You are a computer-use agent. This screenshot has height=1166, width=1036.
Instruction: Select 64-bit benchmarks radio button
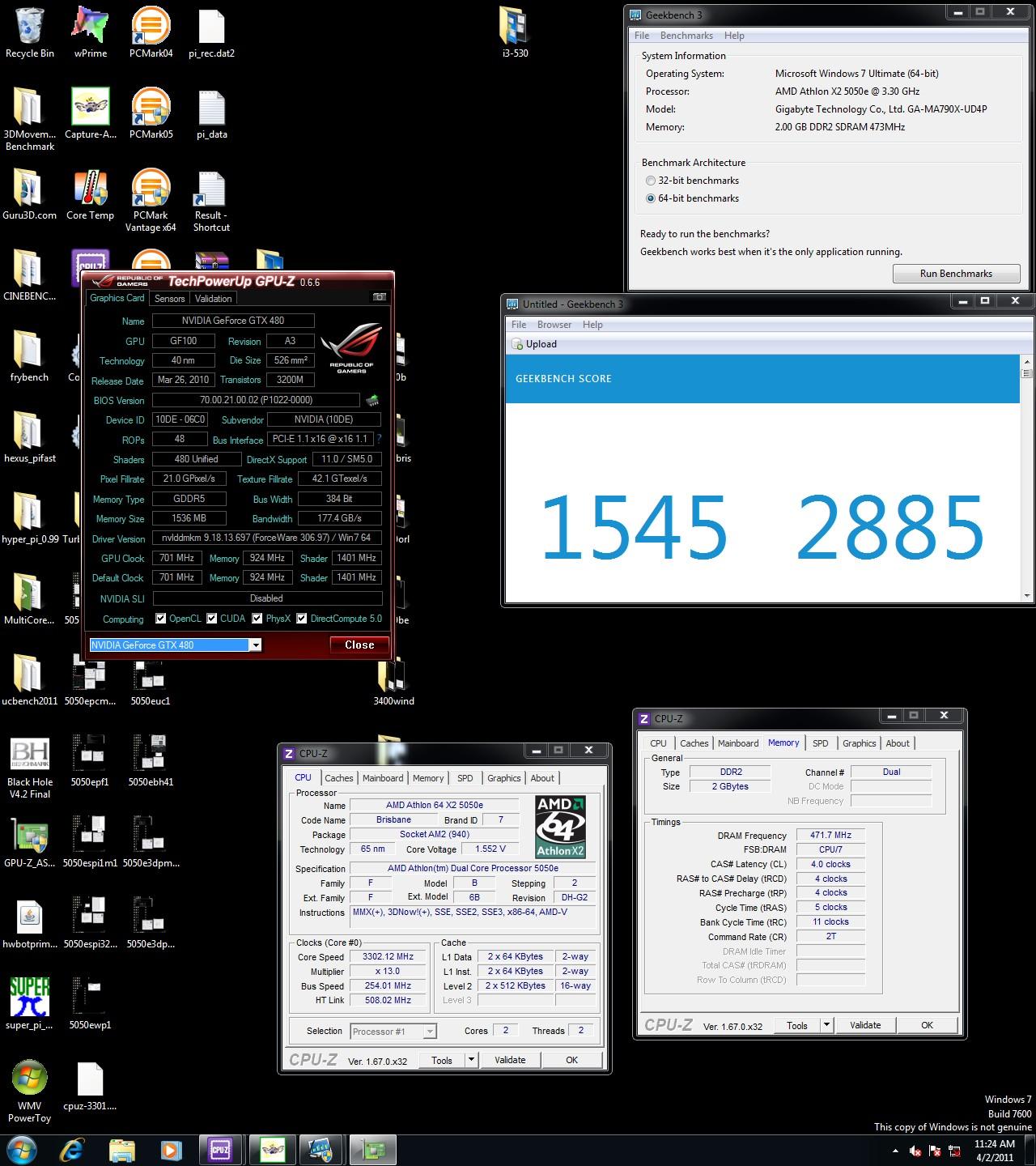[651, 198]
